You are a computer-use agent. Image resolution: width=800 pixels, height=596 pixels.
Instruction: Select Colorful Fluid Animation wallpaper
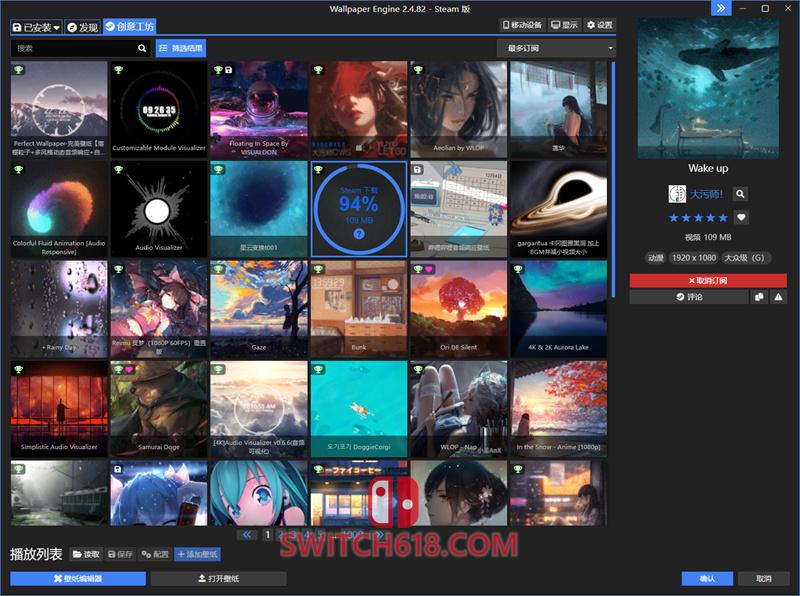(59, 209)
